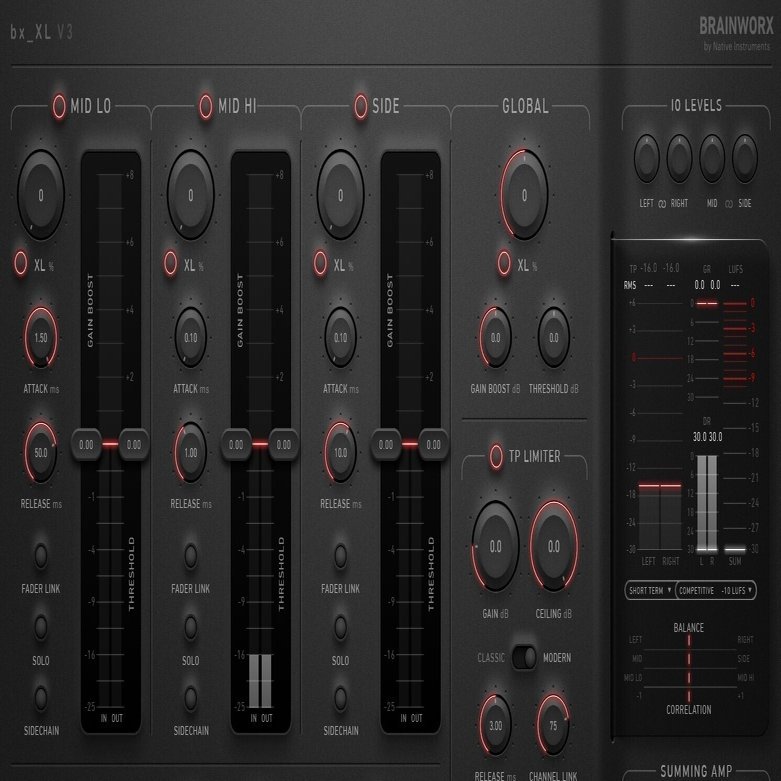Click the GR 0.0 0.0 readout
The height and width of the screenshot is (781, 781).
(x=707, y=285)
